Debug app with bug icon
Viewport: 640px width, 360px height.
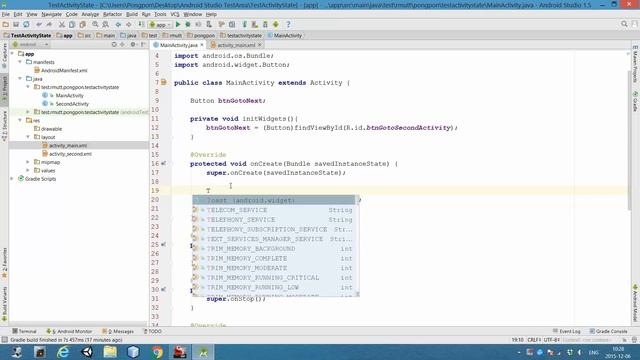[188, 24]
